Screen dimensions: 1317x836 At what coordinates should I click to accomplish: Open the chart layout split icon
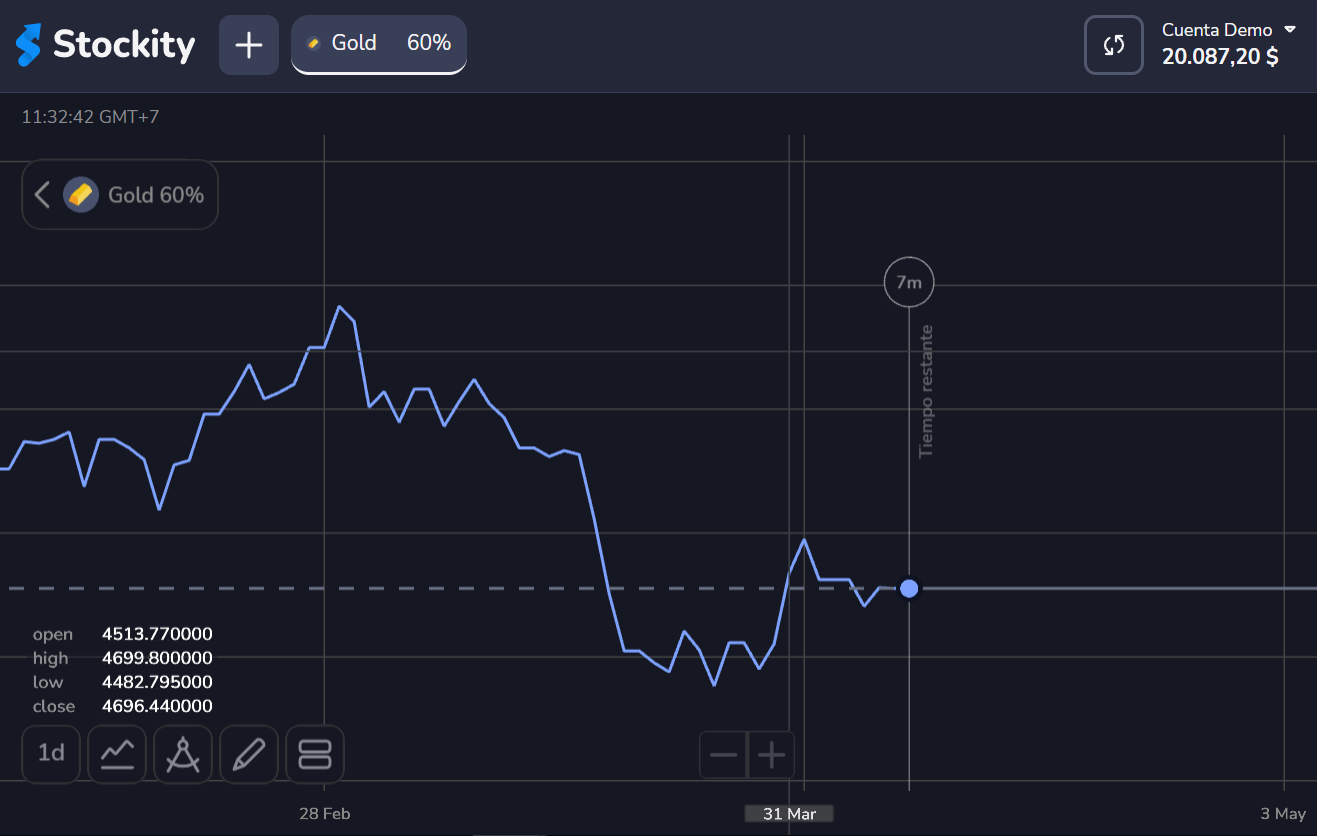point(315,754)
